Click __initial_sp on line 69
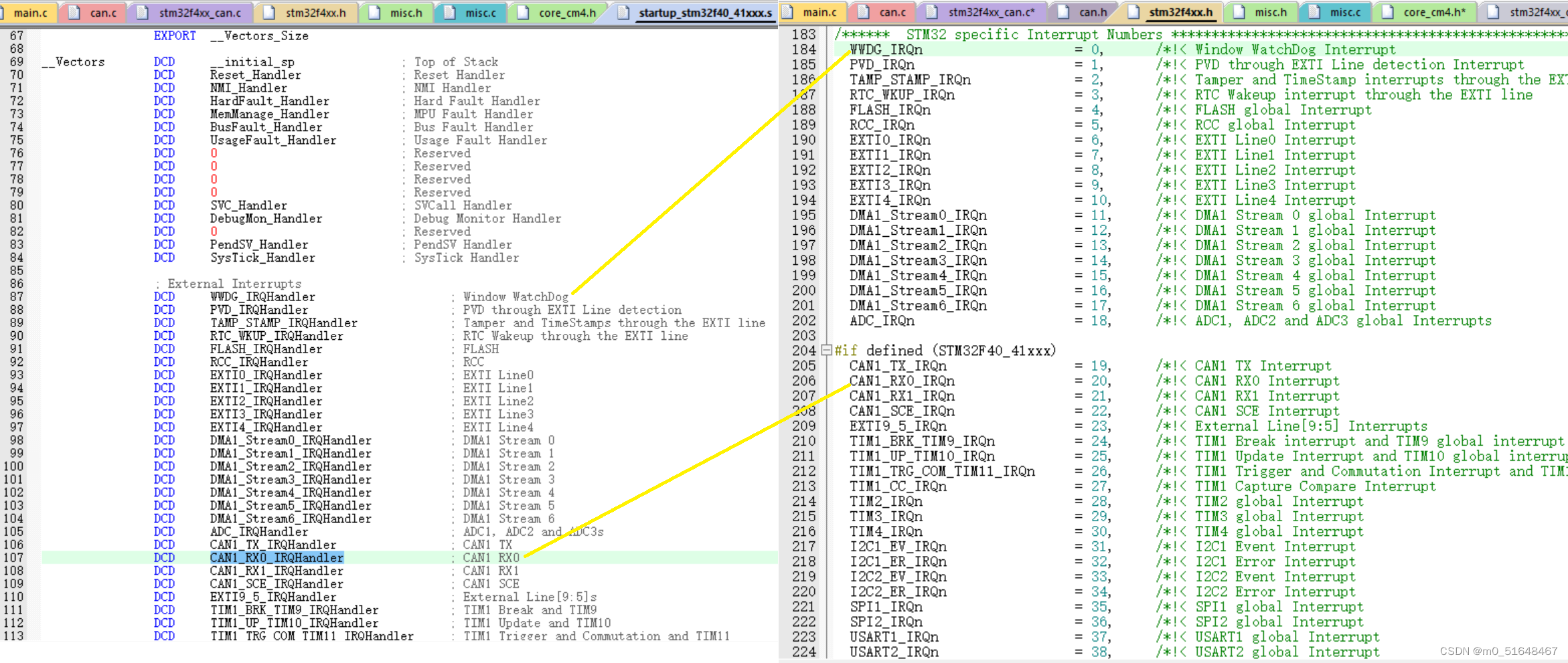Image resolution: width=1568 pixels, height=663 pixels. click(252, 62)
